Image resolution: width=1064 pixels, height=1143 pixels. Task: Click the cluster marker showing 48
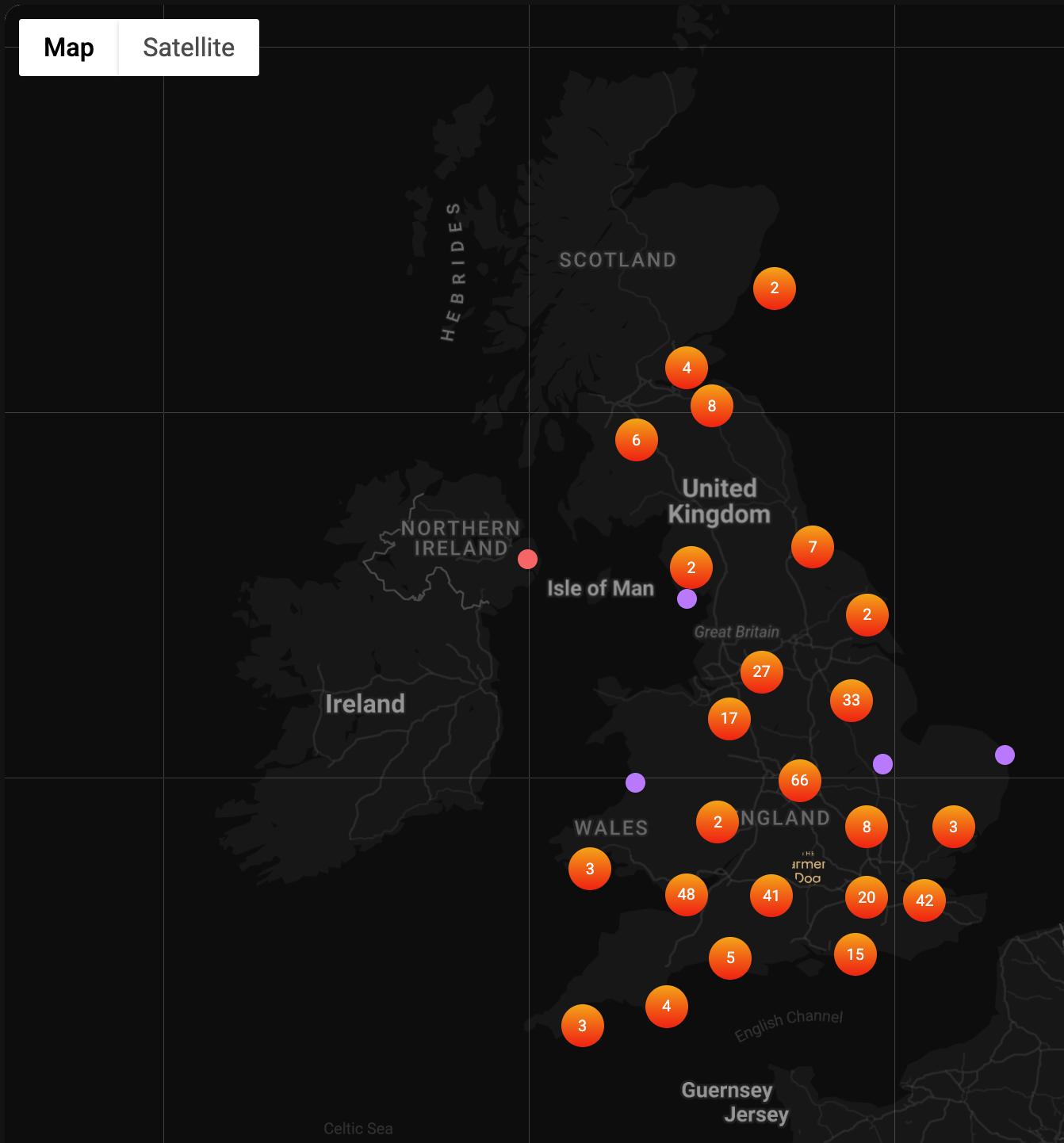coord(687,895)
